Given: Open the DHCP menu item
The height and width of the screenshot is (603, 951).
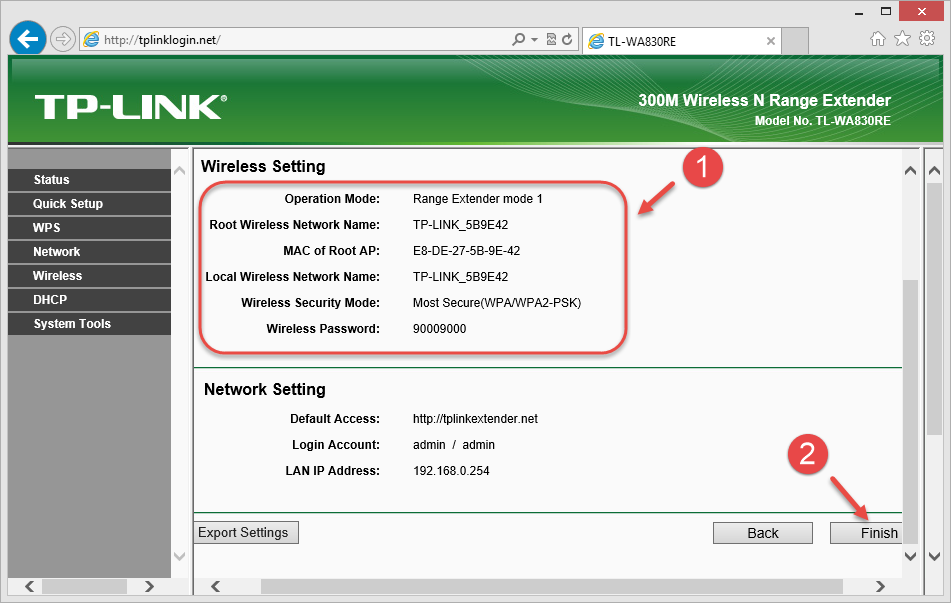Looking at the screenshot, I should coord(90,300).
